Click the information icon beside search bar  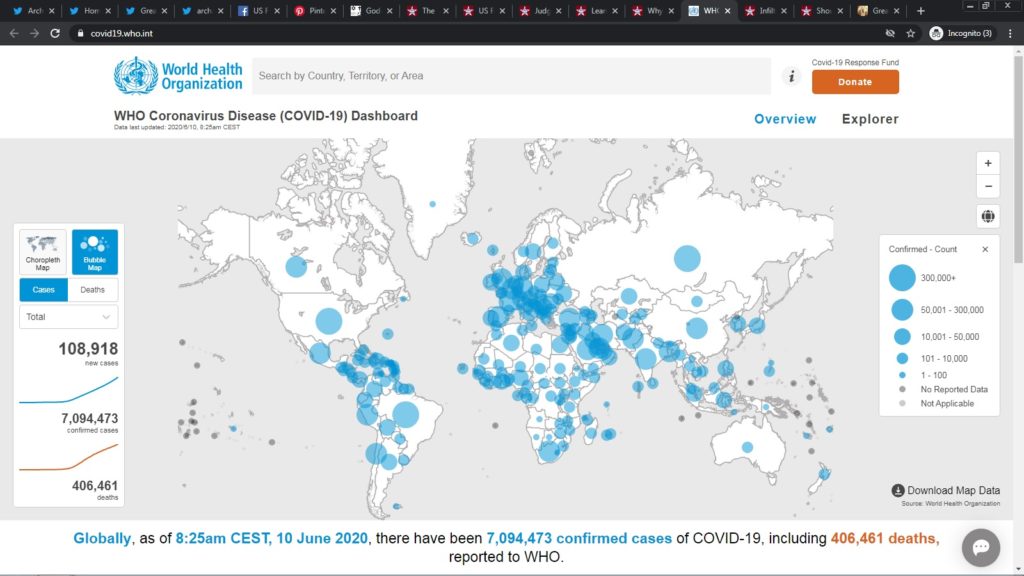click(x=792, y=76)
